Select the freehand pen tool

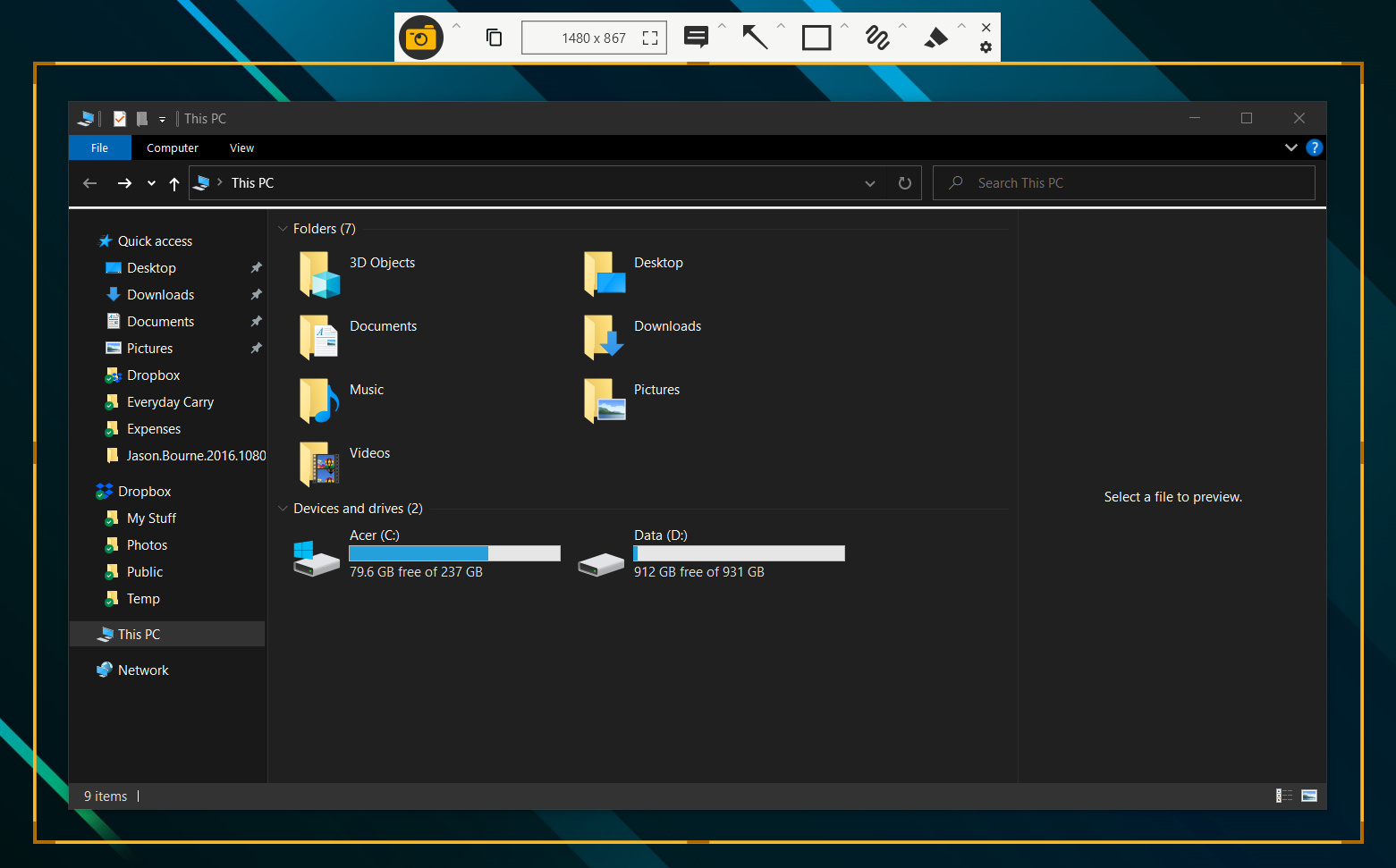[876, 38]
